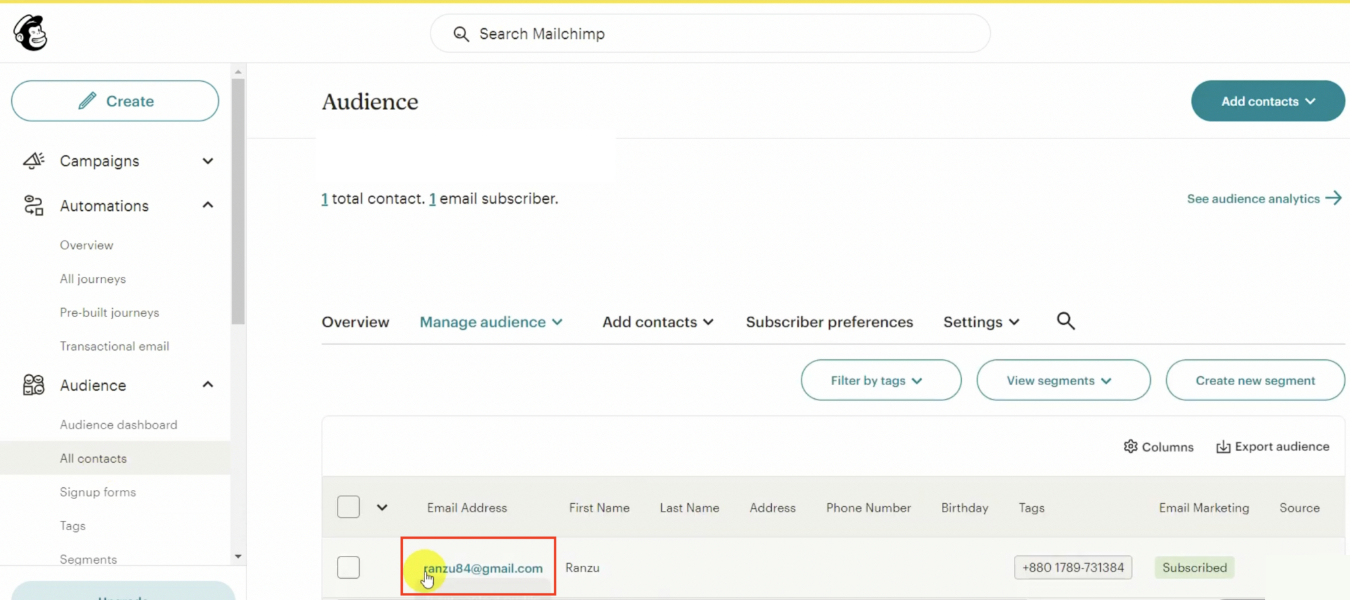1350x600 pixels.
Task: Click the Export audience download icon
Action: point(1223,447)
